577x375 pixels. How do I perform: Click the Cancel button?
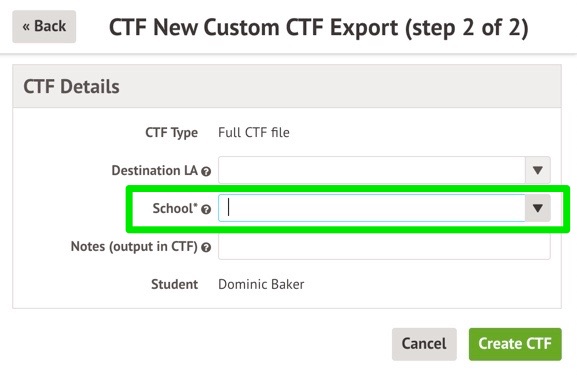click(424, 344)
